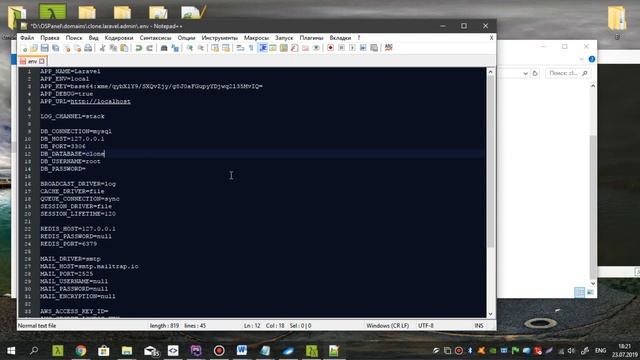This screenshot has height=360, width=640.
Task: Toggle the Indent Guide toolbar button
Action: pyautogui.click(x=262, y=48)
